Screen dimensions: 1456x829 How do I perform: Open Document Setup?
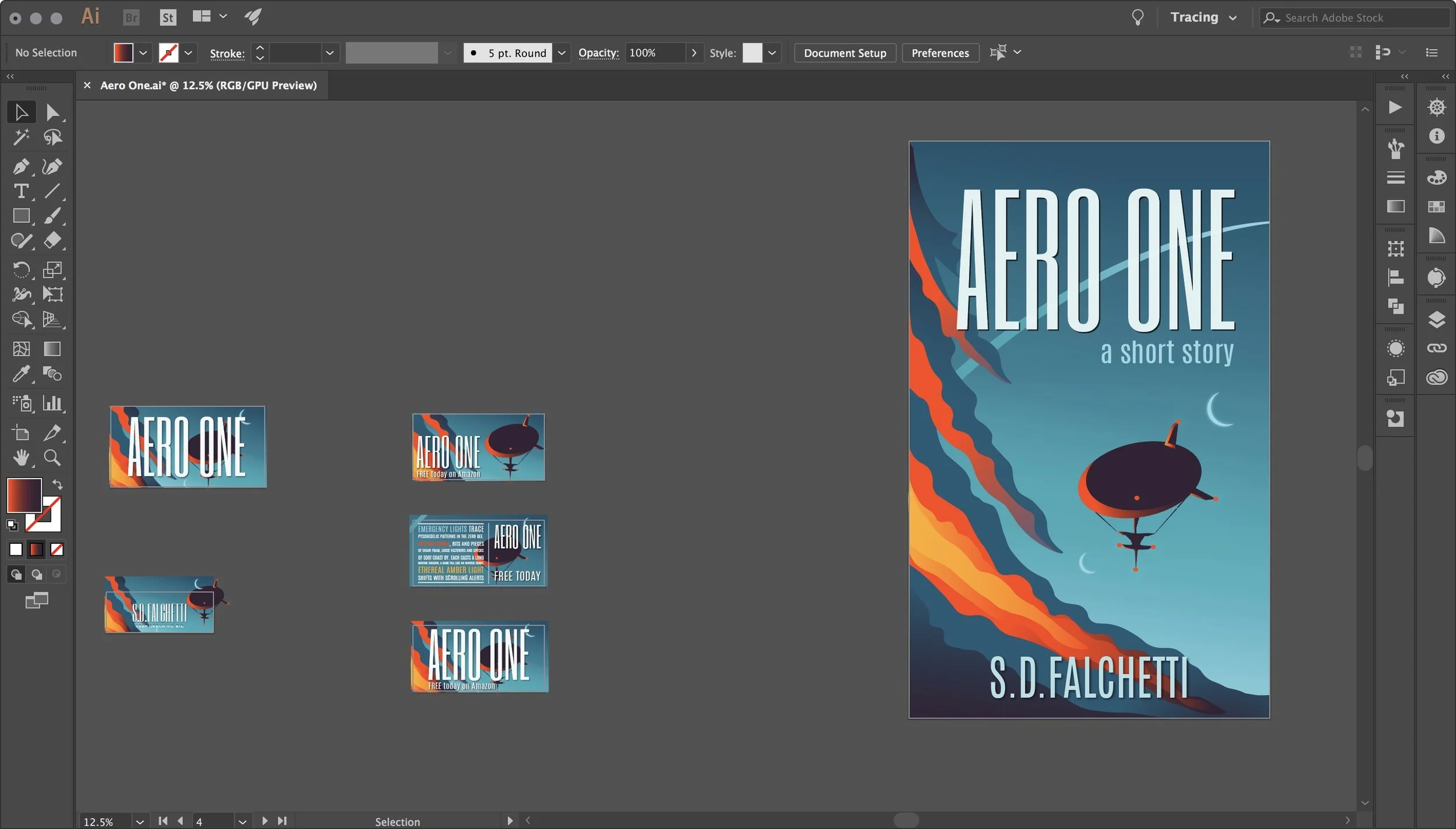[x=845, y=53]
